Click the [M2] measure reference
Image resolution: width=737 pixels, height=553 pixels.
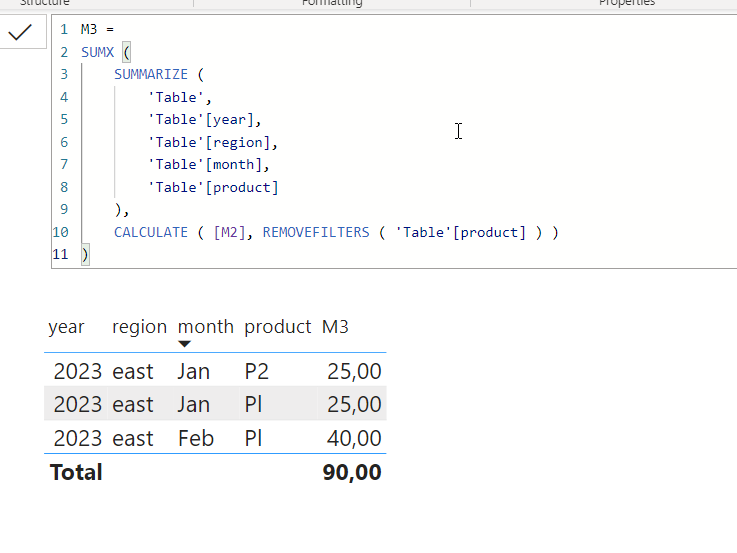(x=229, y=232)
